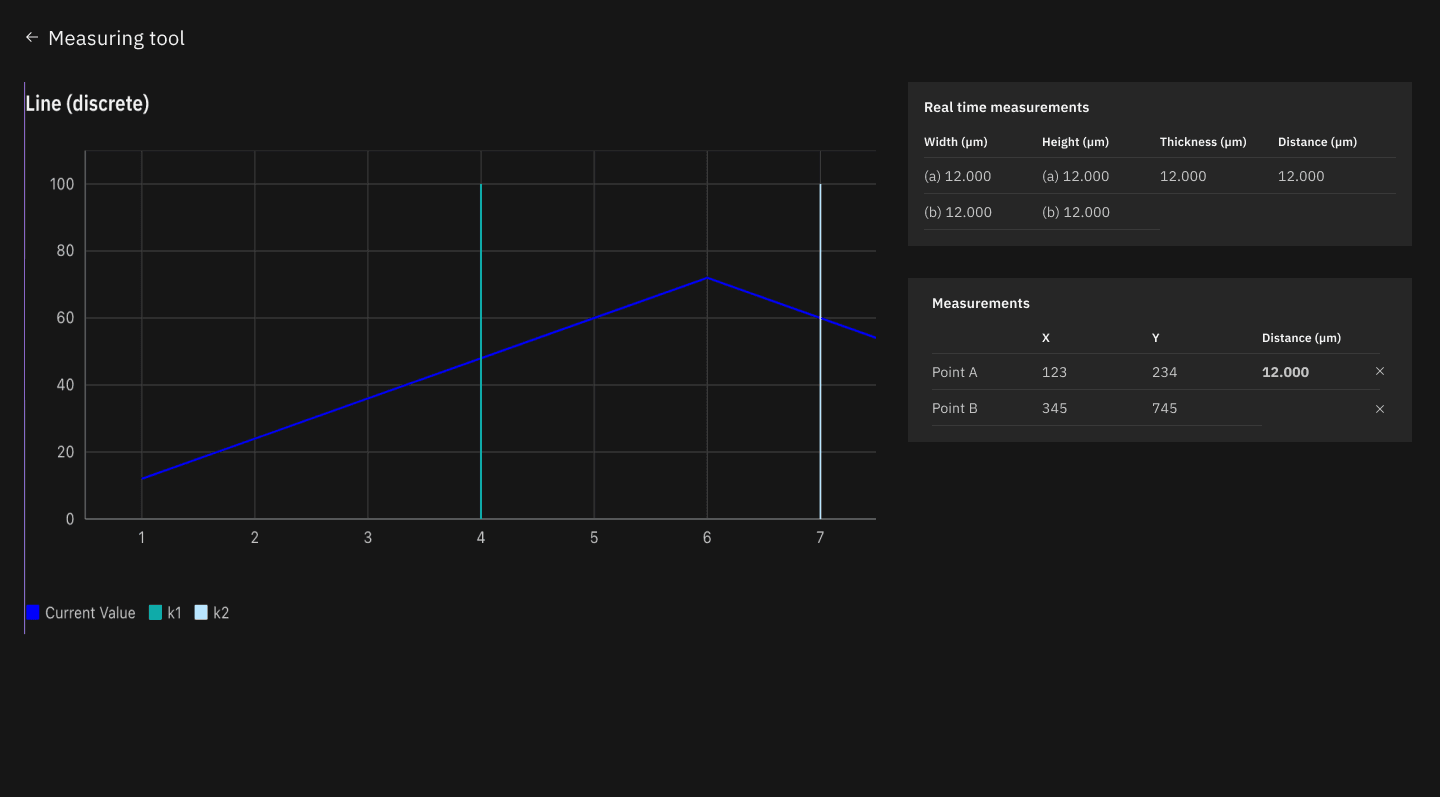Remove Point A with its X icon
Viewport: 1440px width, 797px height.
[x=1380, y=371]
